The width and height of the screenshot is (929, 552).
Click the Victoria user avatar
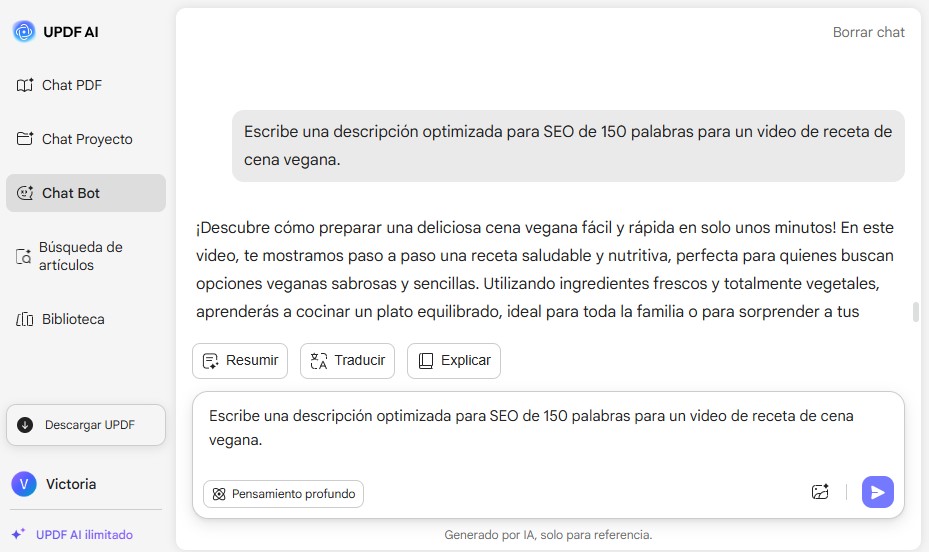(24, 484)
